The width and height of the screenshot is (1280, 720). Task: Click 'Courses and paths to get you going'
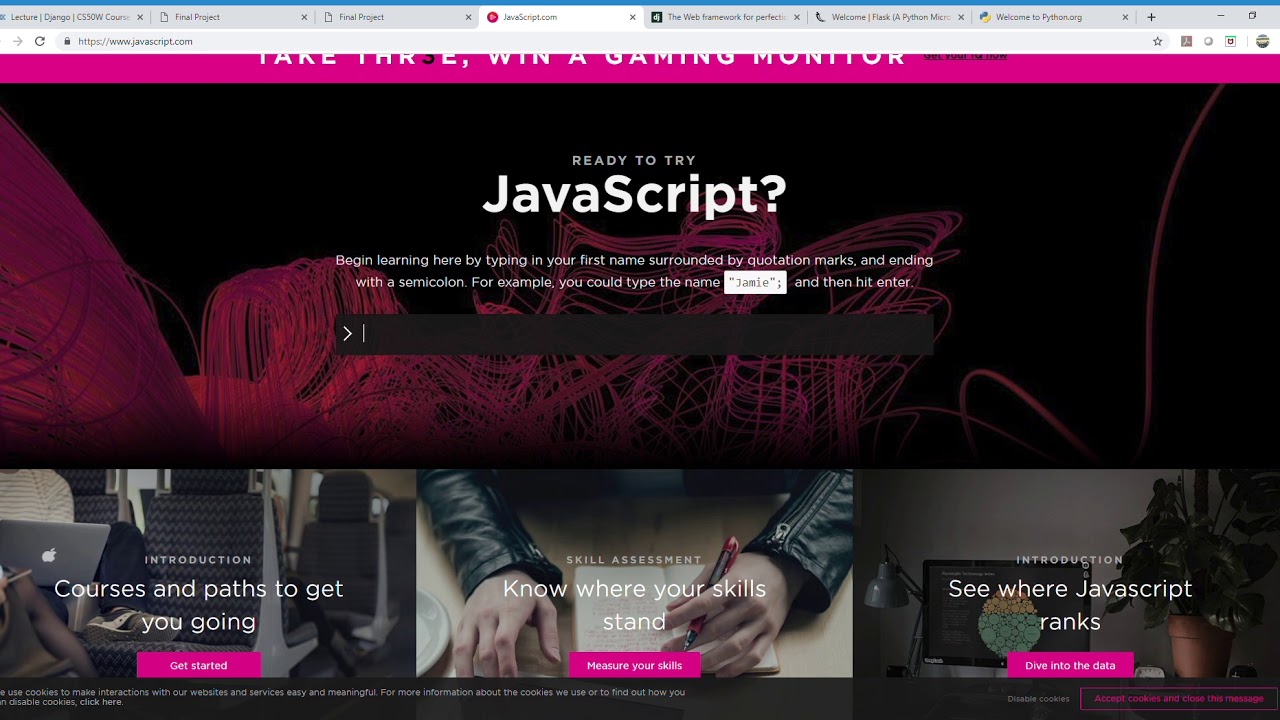[x=198, y=605]
